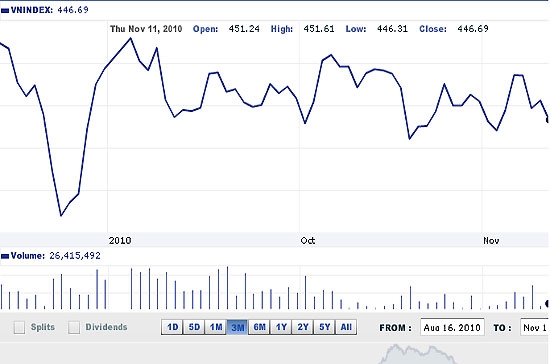Image resolution: width=550 pixels, height=364 pixels.
Task: Click the mini overview chart at bottom
Action: (417, 354)
